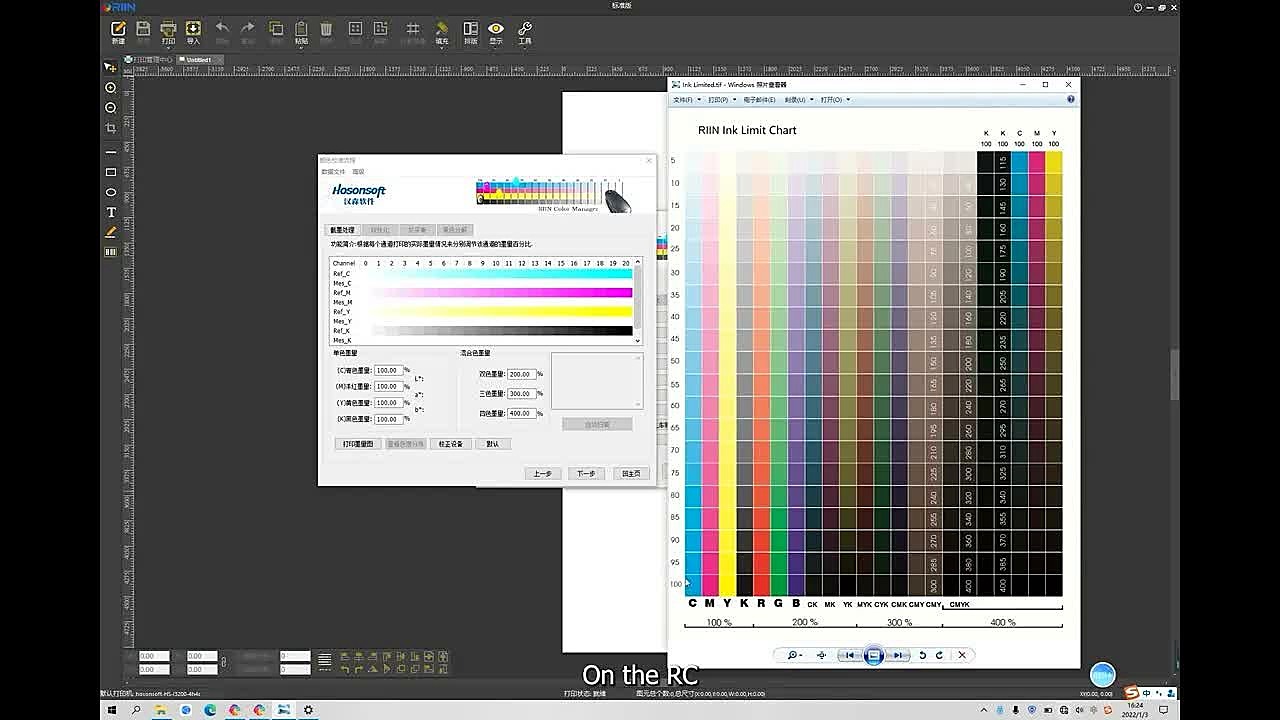Play slideshow in photo viewer
The image size is (1280, 720).
coord(873,655)
